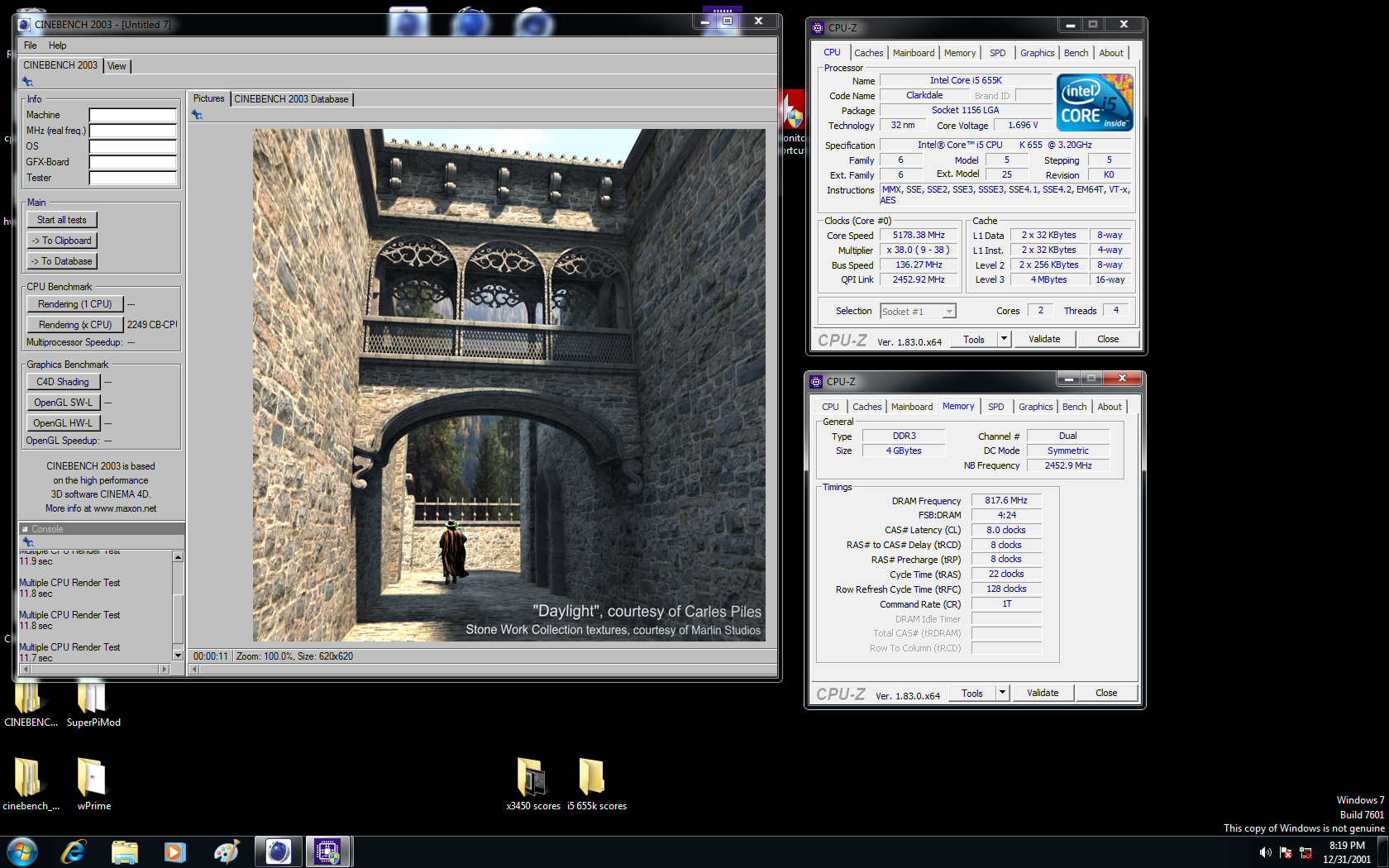Open the Socket #1 selection dropdown
The image size is (1389, 868).
(950, 312)
